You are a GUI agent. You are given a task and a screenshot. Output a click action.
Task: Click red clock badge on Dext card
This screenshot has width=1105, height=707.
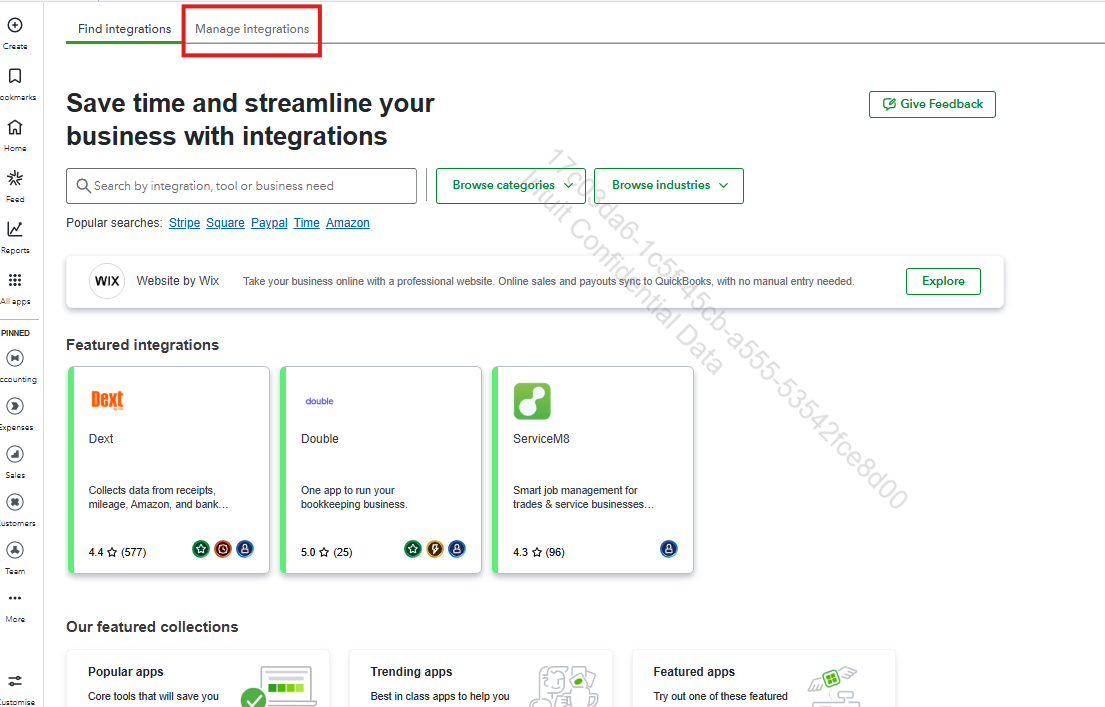(223, 549)
